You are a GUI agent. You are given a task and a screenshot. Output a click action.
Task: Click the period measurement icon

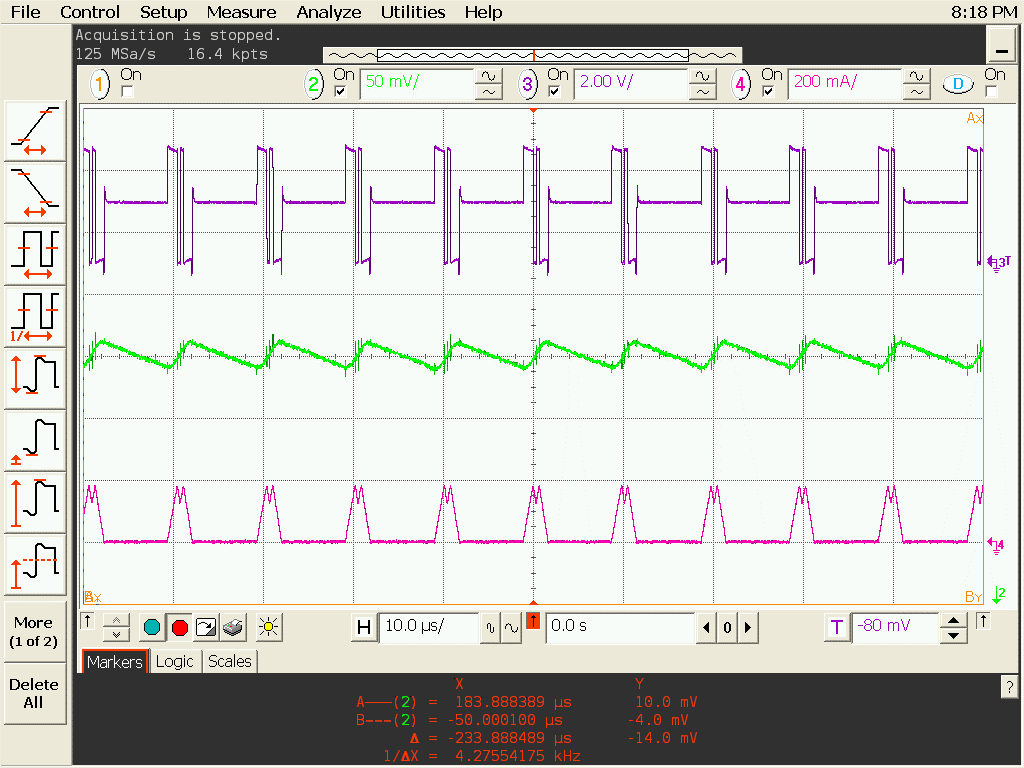pyautogui.click(x=36, y=253)
